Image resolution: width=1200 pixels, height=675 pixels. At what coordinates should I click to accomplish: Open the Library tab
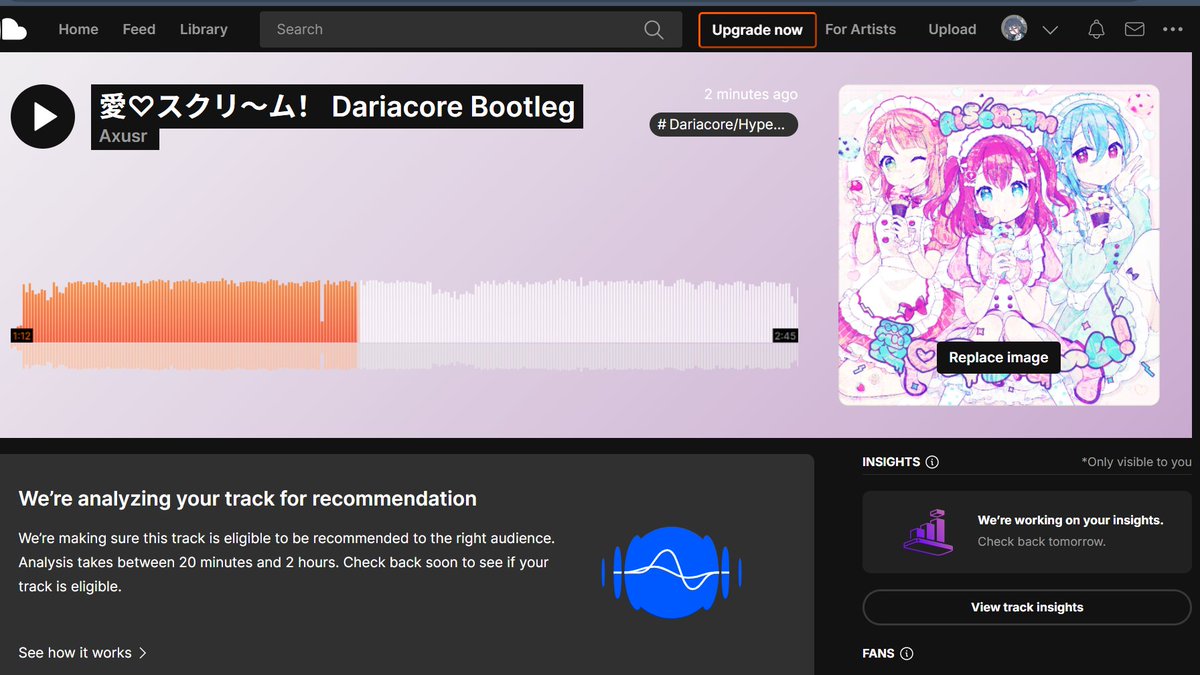tap(204, 30)
